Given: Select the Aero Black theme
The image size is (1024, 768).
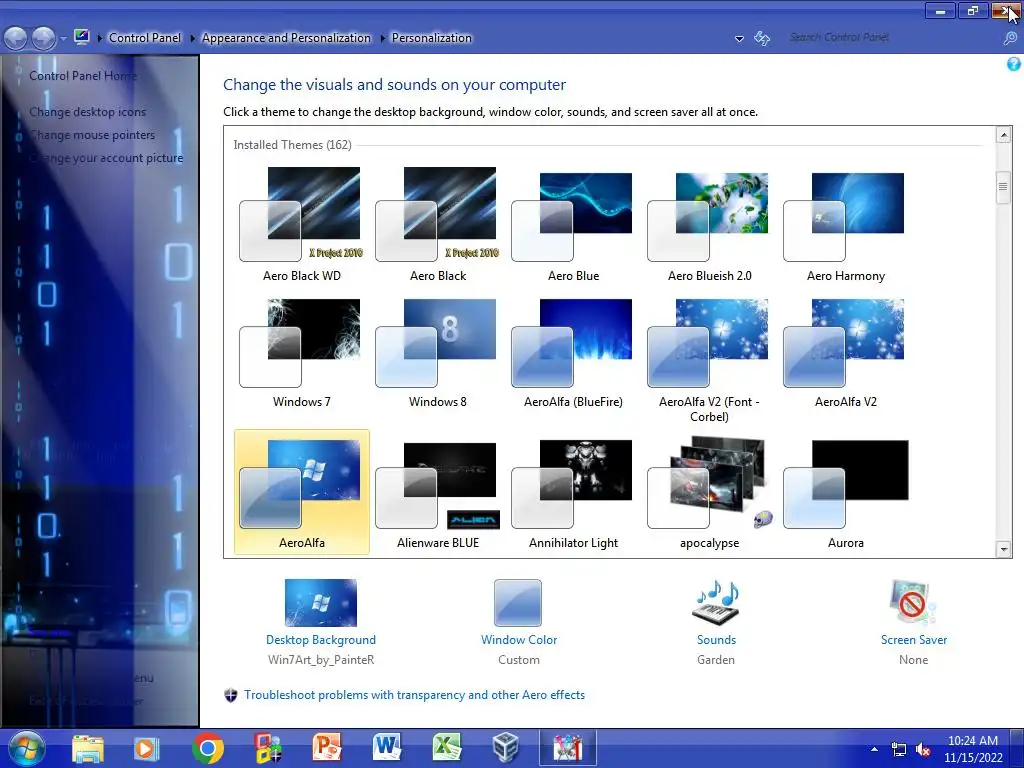Looking at the screenshot, I should [x=438, y=225].
